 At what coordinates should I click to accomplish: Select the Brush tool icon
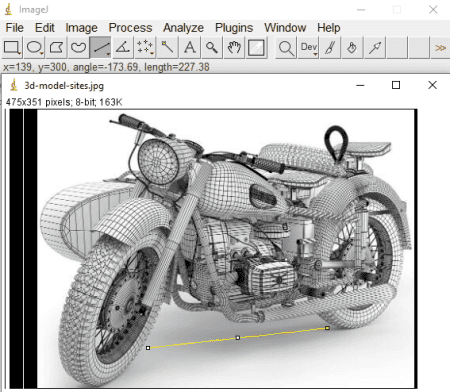click(330, 48)
